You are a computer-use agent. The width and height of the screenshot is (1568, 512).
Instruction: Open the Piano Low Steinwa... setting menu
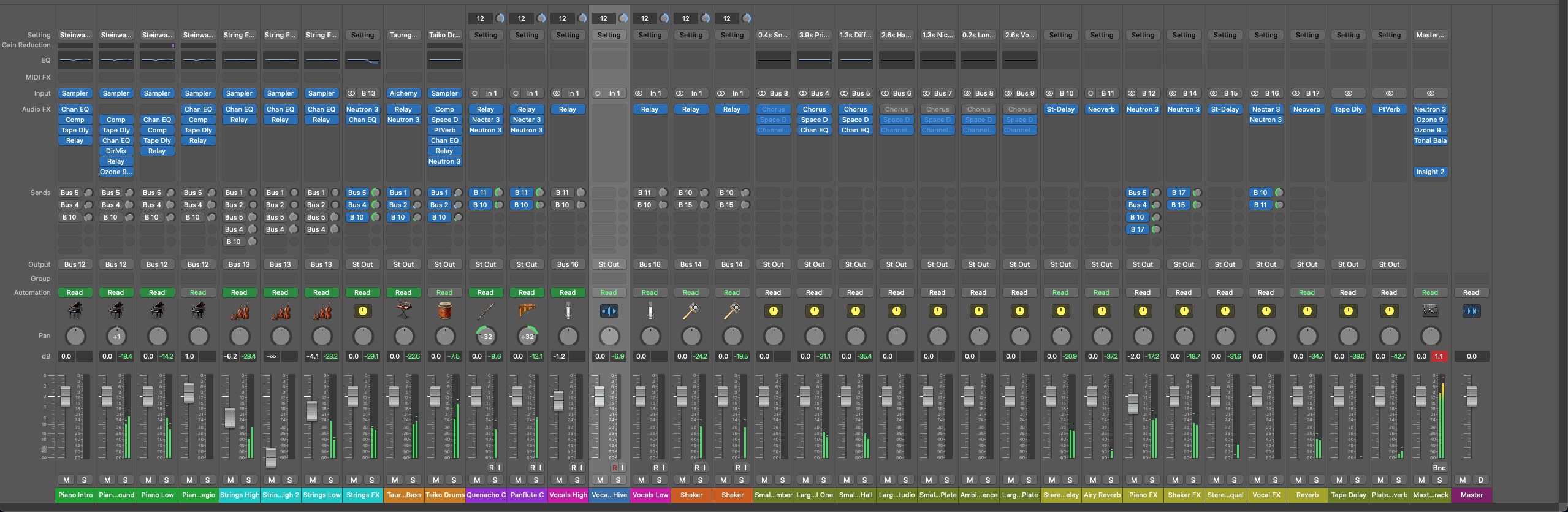pyautogui.click(x=157, y=35)
